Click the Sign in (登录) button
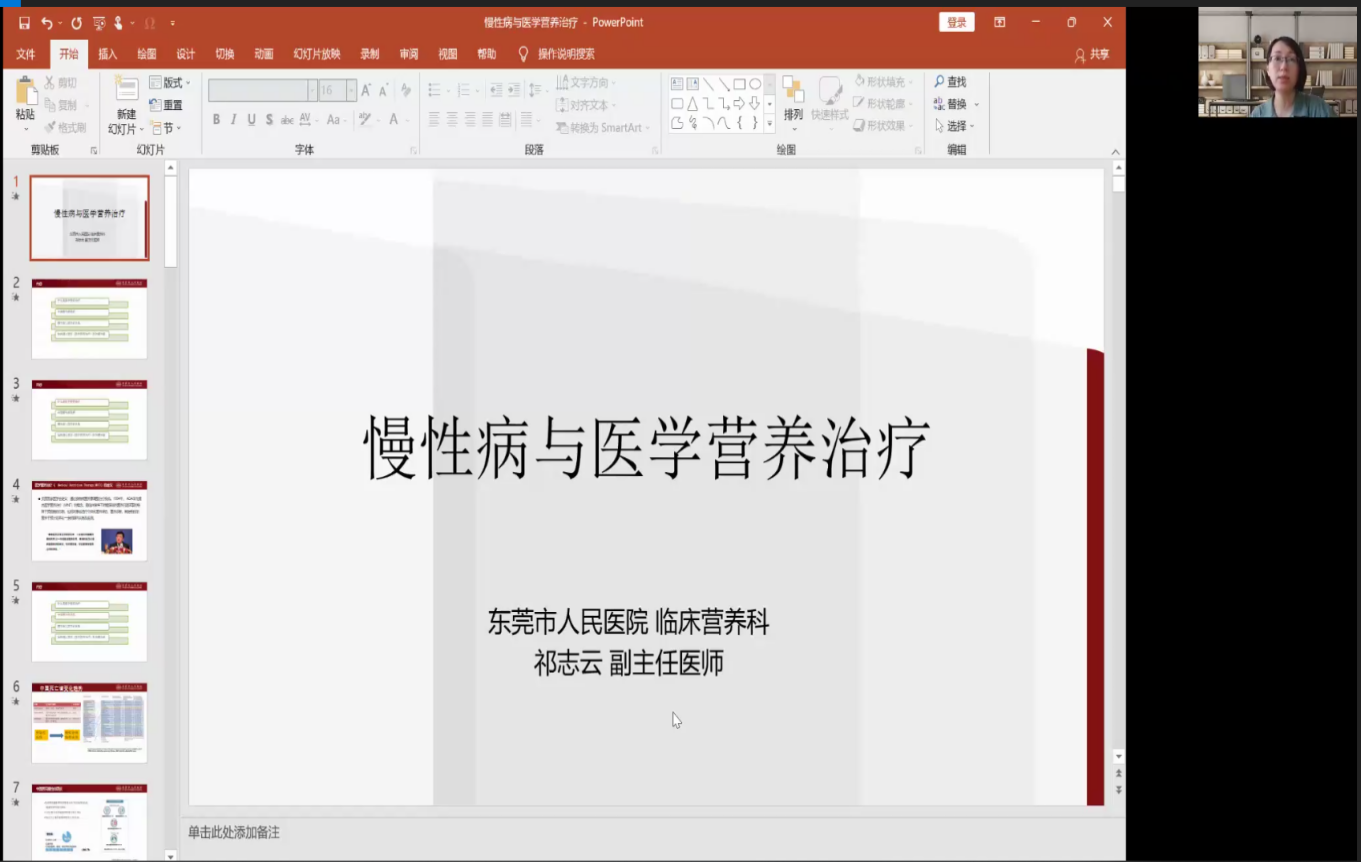1361x862 pixels. (956, 23)
